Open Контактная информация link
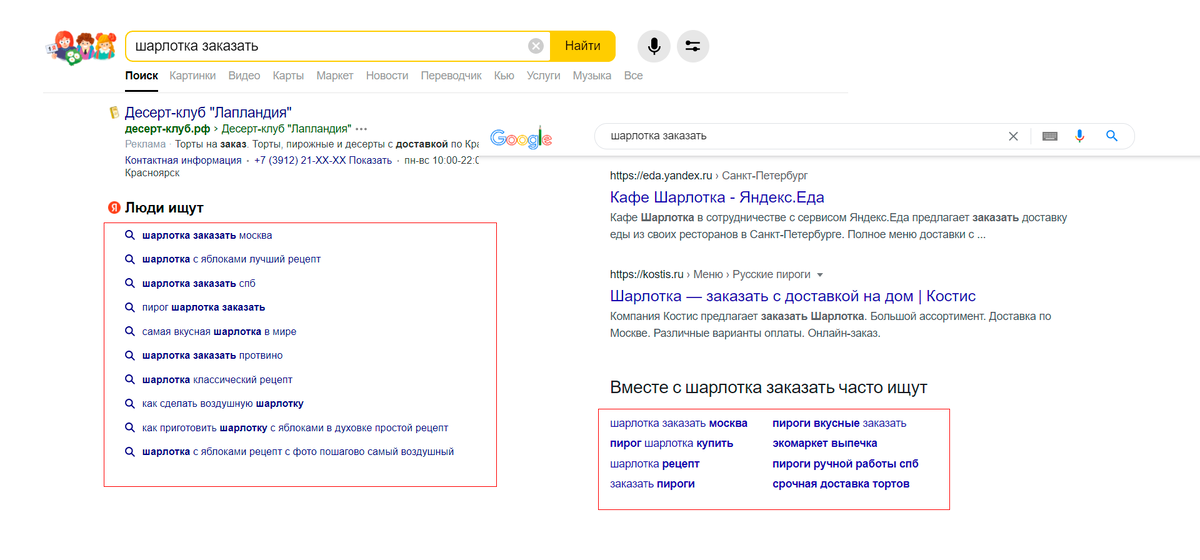The height and width of the screenshot is (560, 1200). tap(184, 160)
